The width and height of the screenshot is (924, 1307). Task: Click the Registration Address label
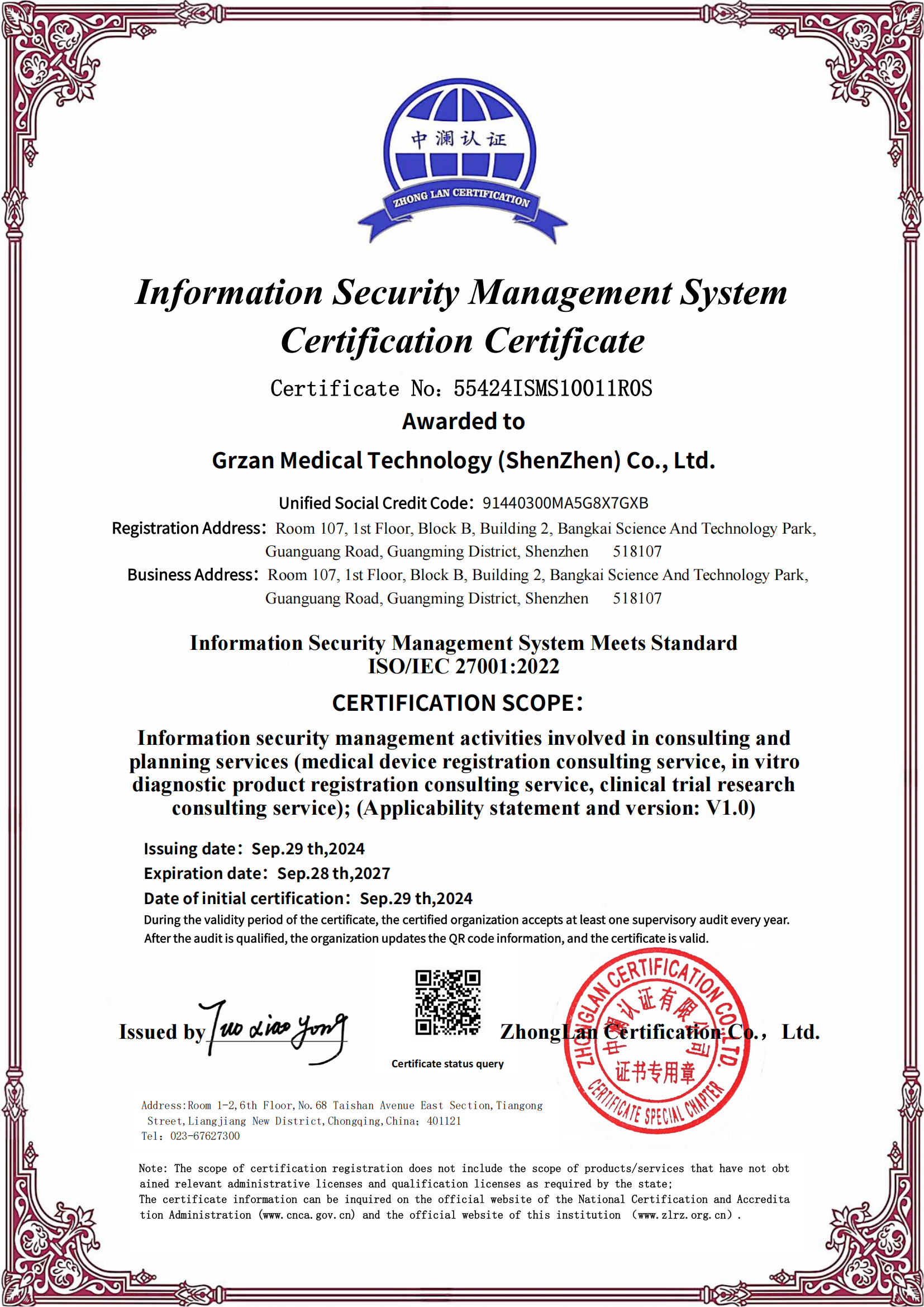click(x=189, y=528)
